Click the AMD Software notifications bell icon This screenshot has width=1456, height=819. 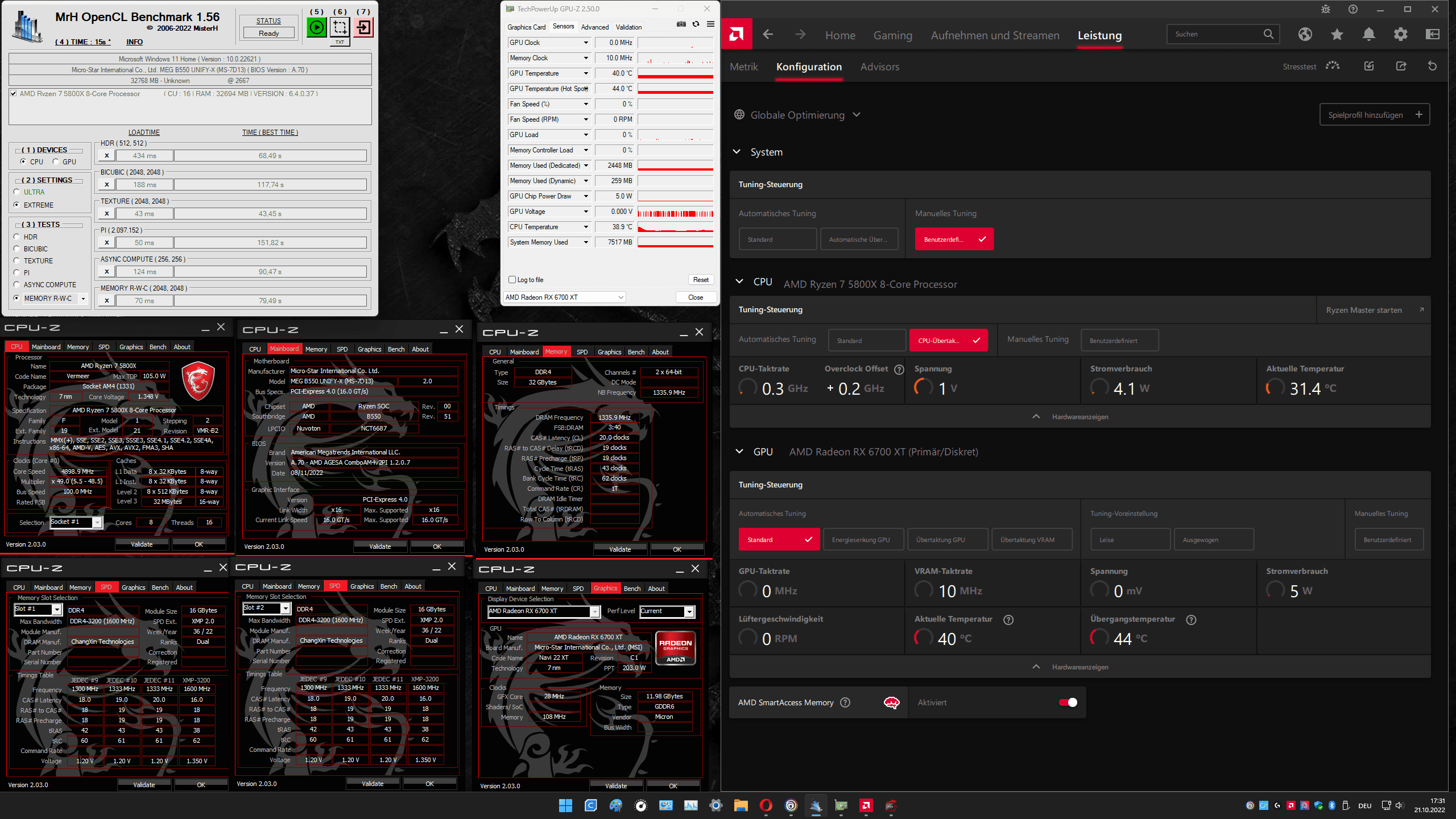[1368, 34]
